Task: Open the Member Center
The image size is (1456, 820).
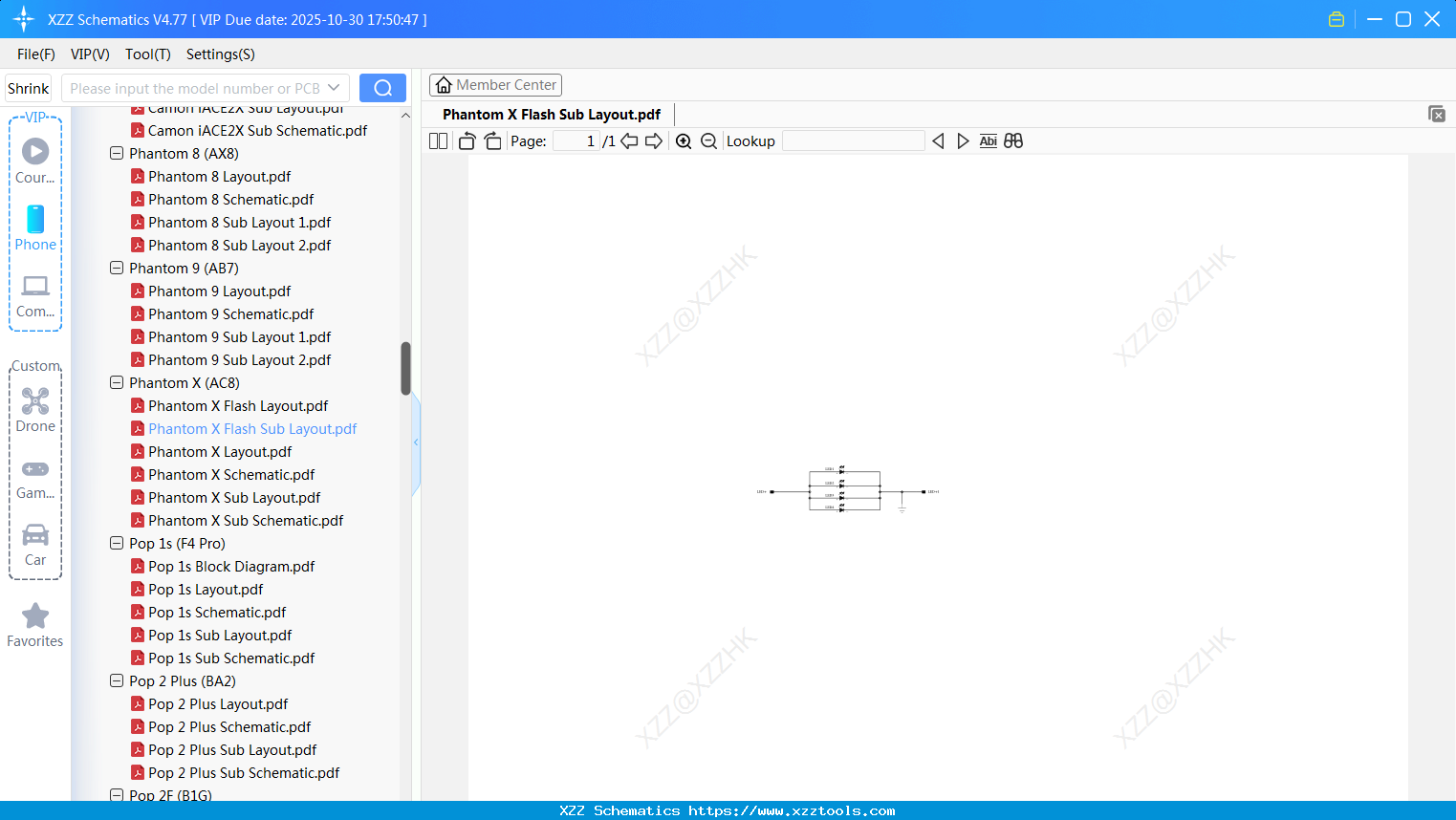Action: click(495, 84)
